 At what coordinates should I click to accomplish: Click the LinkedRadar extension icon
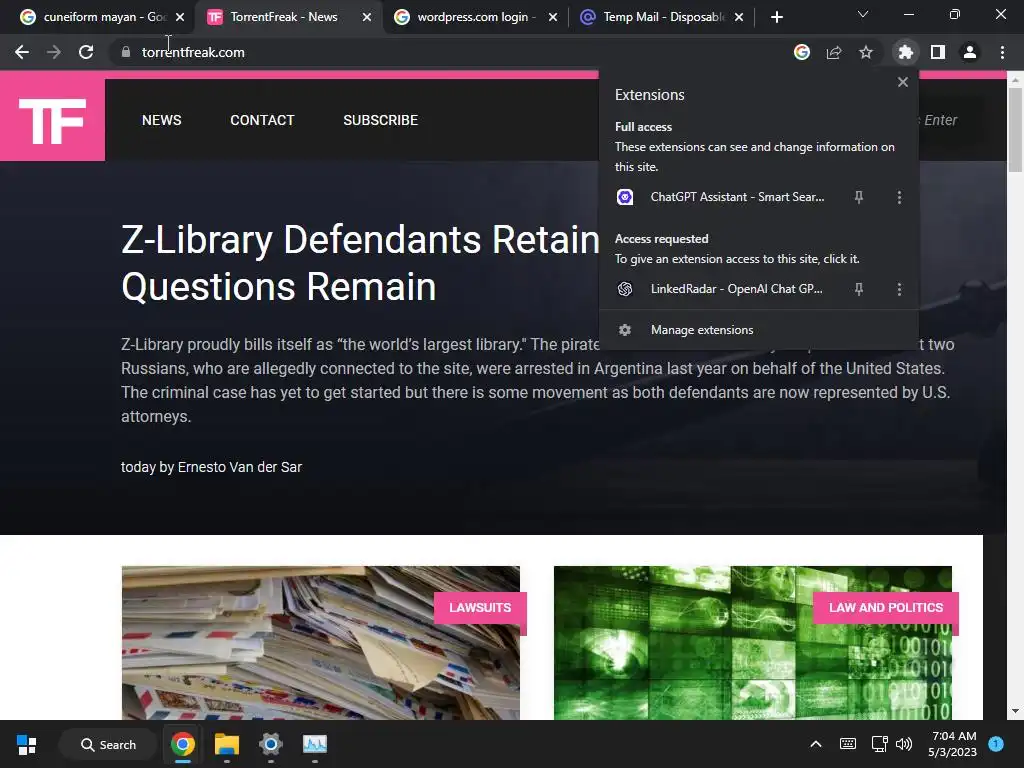(625, 289)
